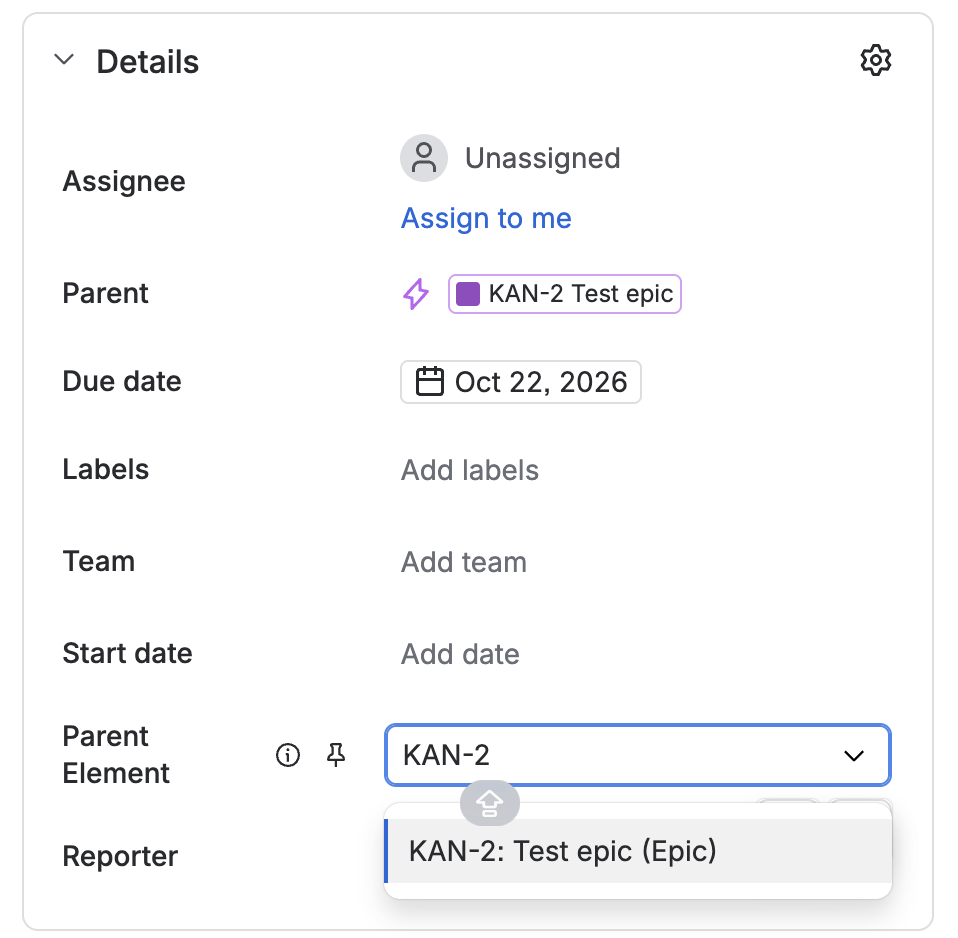Image resolution: width=958 pixels, height=938 pixels.
Task: Click Add team field
Action: point(463,562)
